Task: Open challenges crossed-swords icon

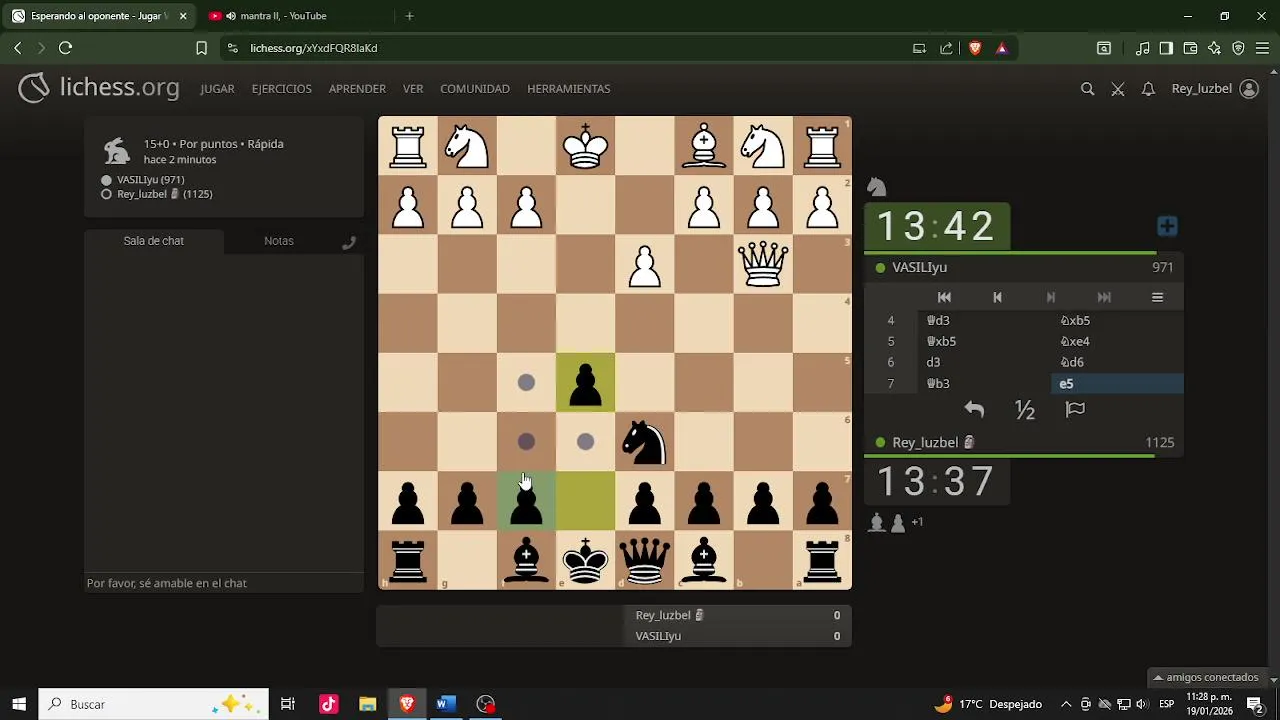Action: point(1118,89)
